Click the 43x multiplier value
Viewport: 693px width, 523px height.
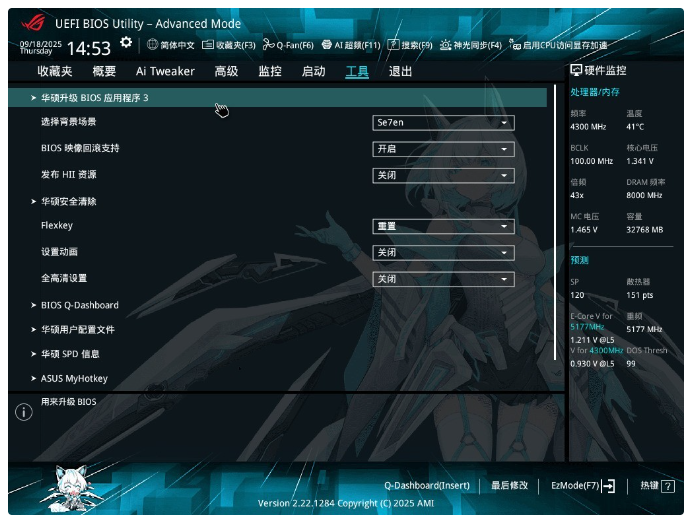click(577, 195)
